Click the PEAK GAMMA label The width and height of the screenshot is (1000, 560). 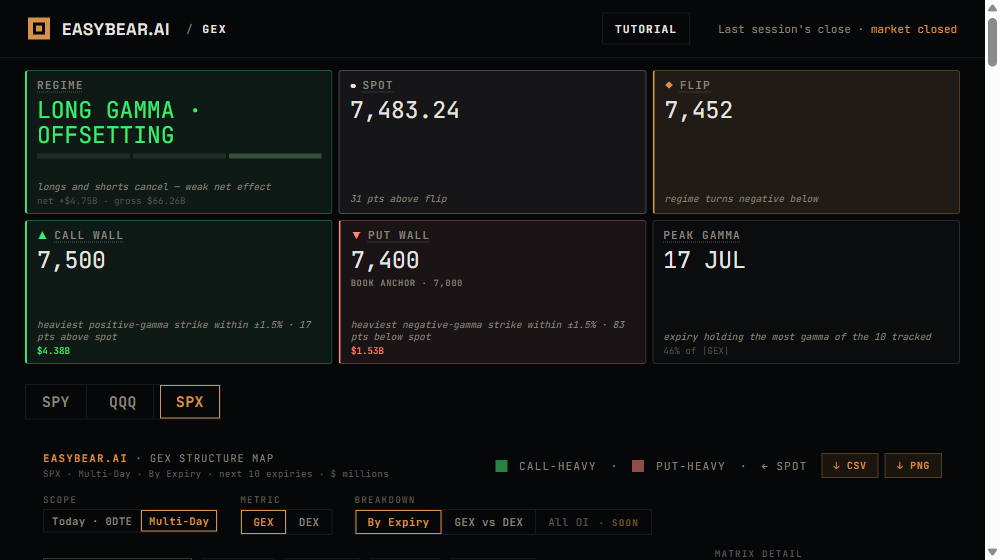point(702,235)
